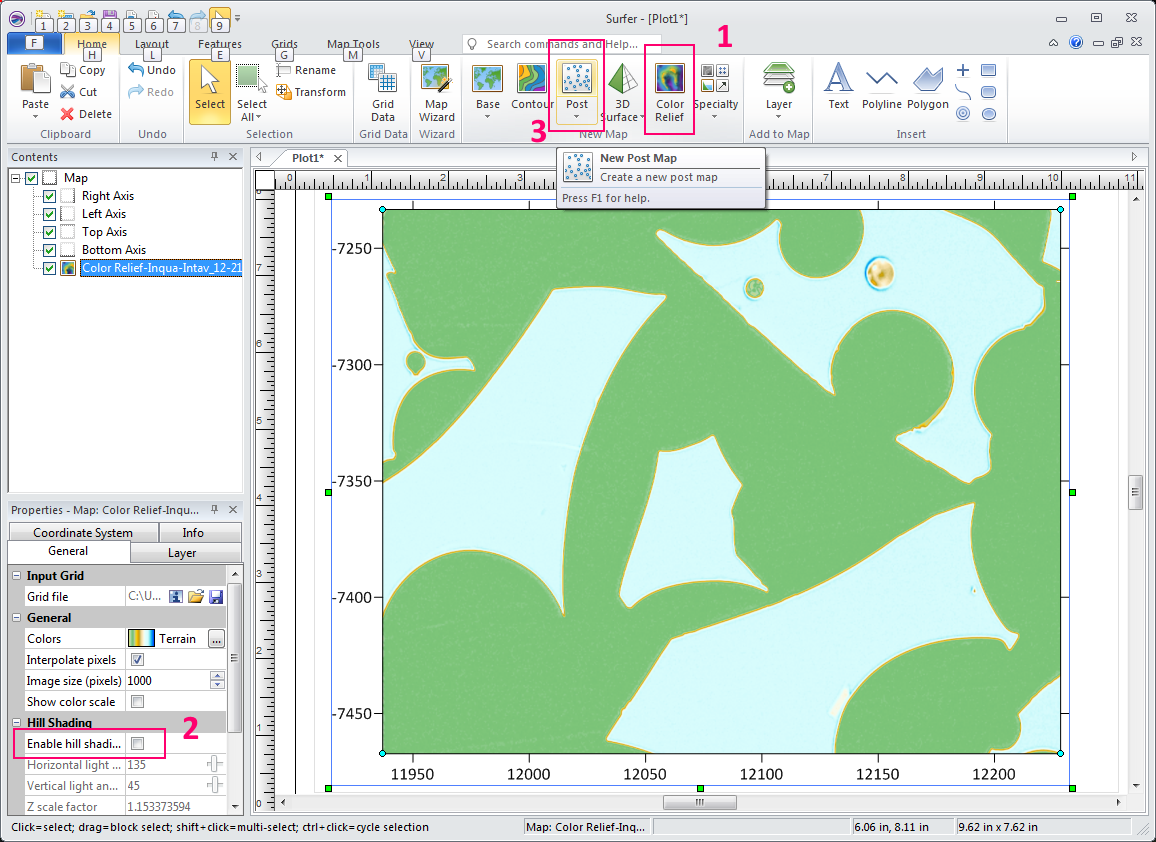1156x842 pixels.
Task: Hide the Right Axis layer
Action: coord(49,196)
